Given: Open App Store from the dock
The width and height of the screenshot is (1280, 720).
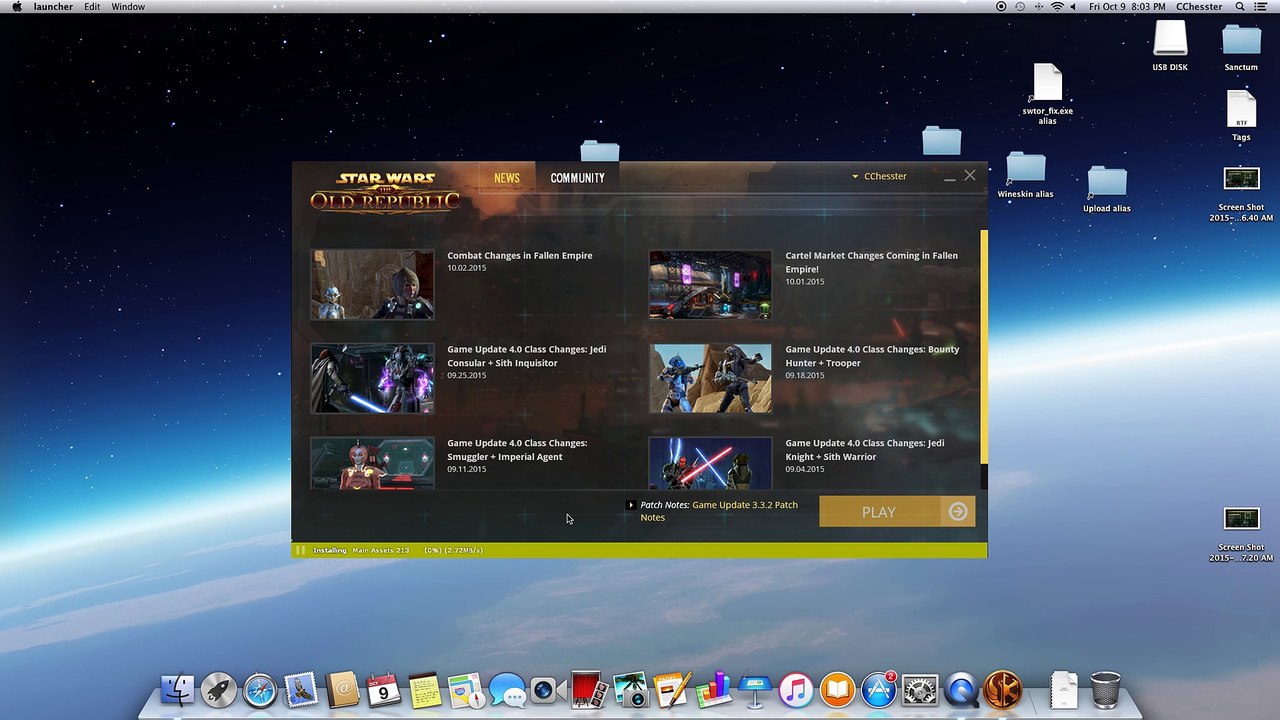Looking at the screenshot, I should (x=879, y=690).
